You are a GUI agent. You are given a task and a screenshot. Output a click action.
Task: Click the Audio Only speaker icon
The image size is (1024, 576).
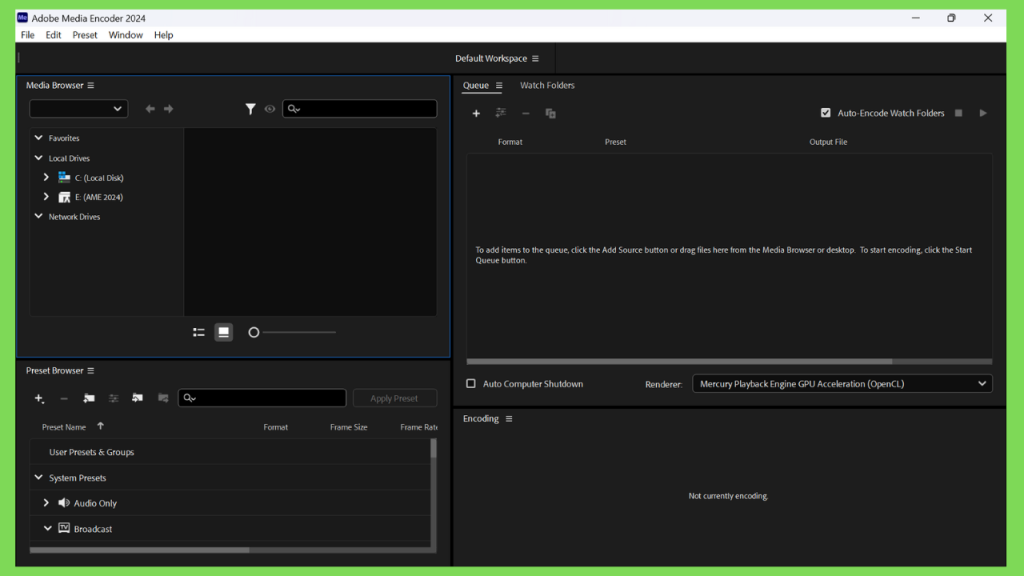[64, 503]
